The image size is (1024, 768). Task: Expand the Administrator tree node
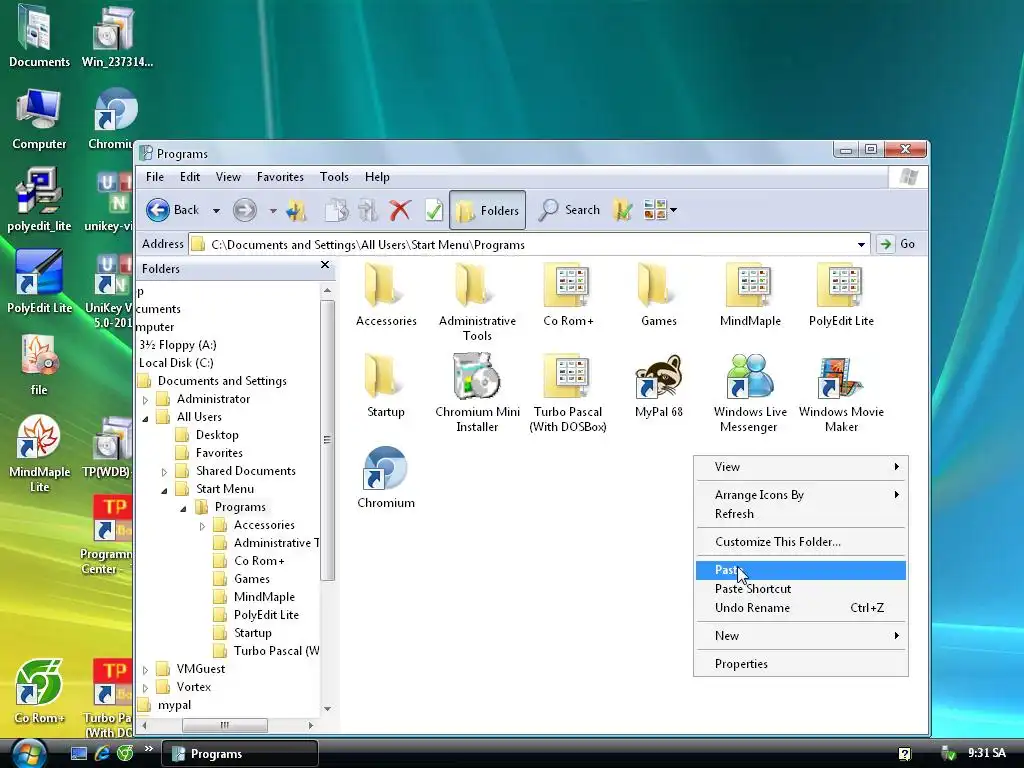point(146,399)
